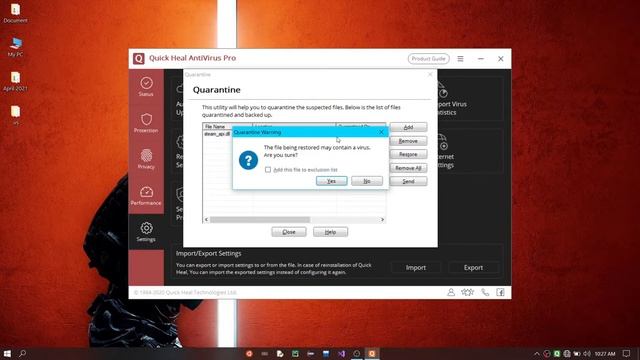
Task: Click the green Quick Heal tray icon
Action: tap(557, 353)
